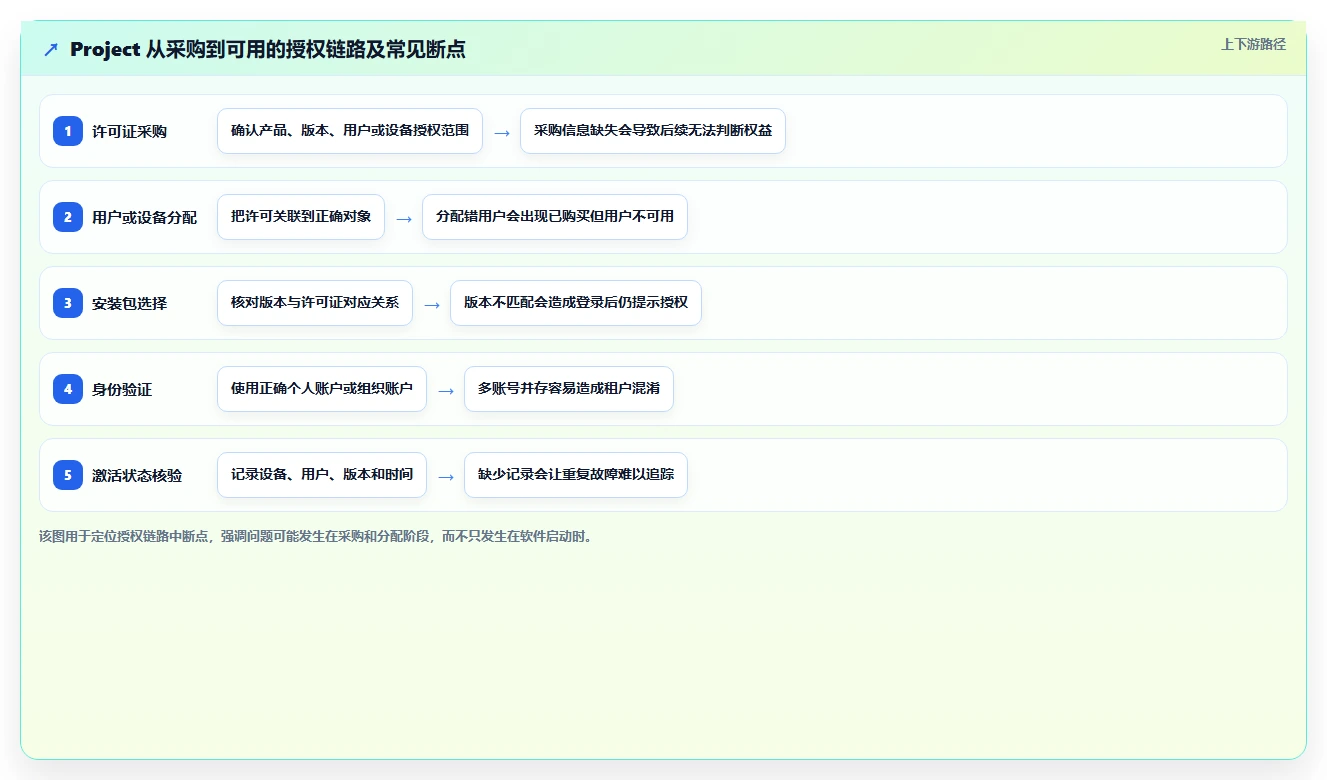The height and width of the screenshot is (780, 1327).
Task: Click the footnote beginning 该图用于定位授权链路中断点
Action: pos(316,536)
